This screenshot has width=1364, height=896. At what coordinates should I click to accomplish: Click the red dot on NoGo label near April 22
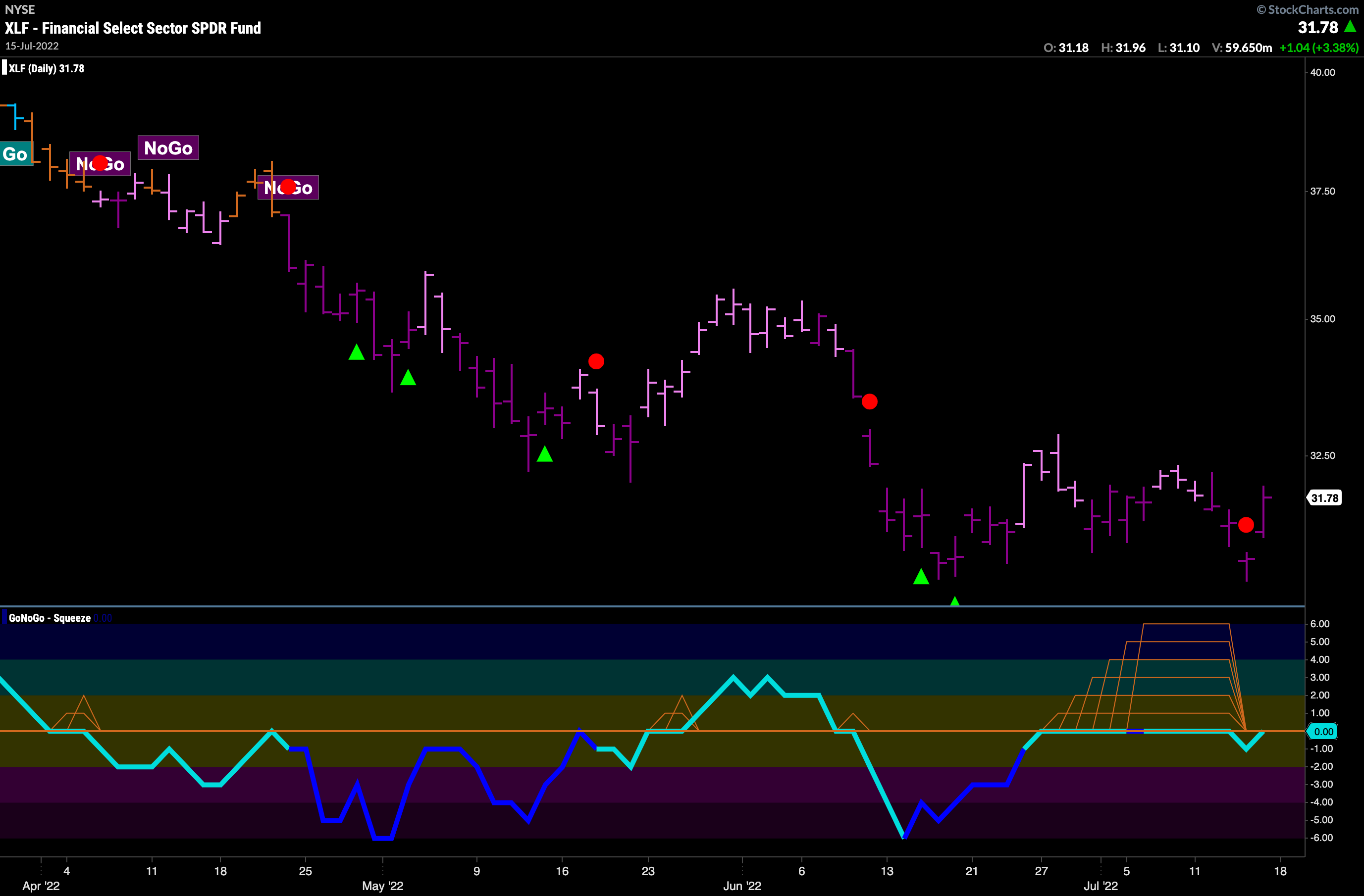(288, 187)
